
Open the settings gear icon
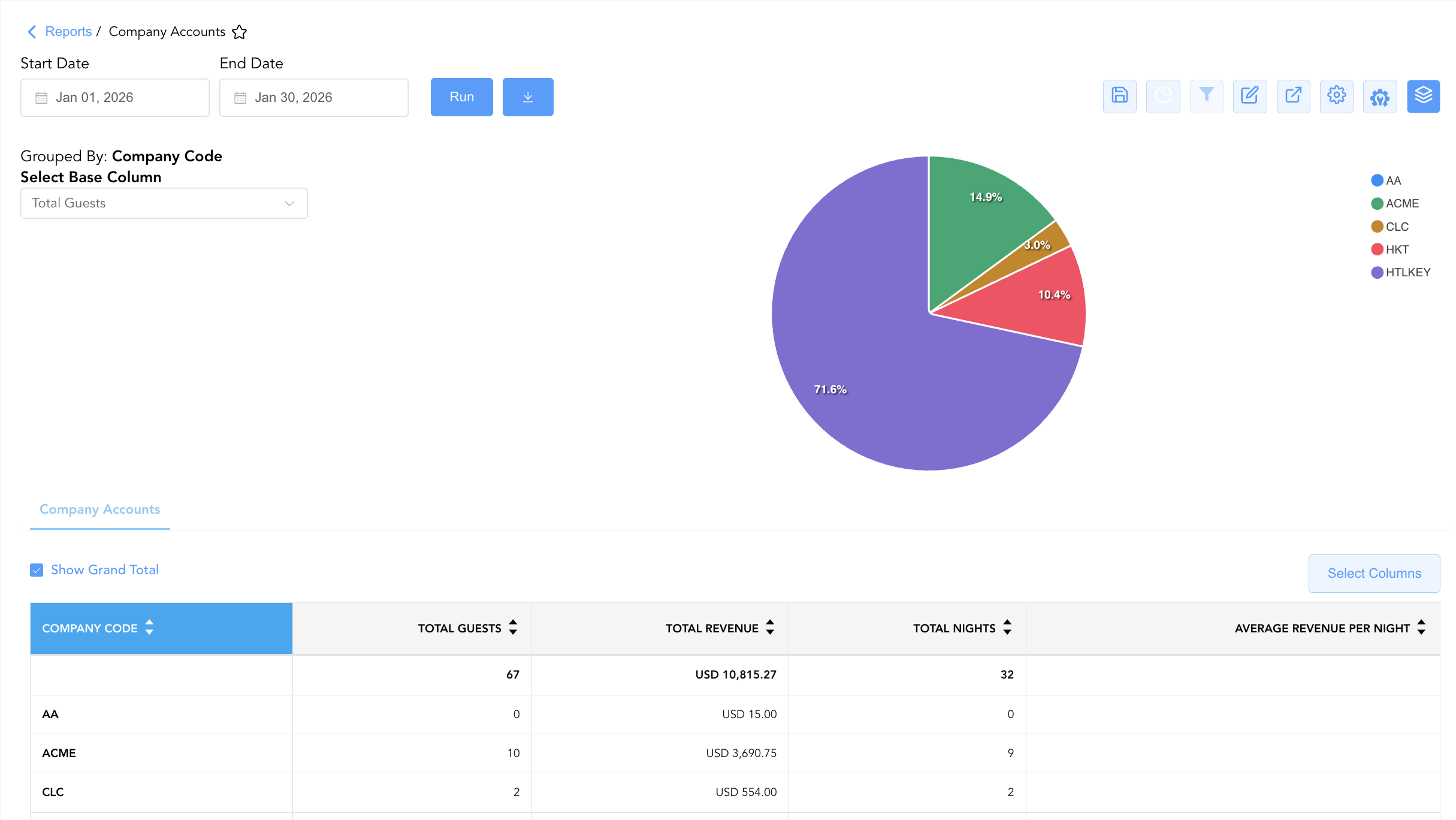click(1336, 97)
